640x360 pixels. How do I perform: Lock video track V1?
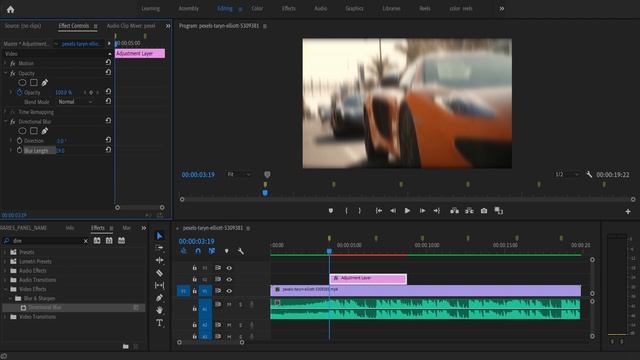point(195,291)
